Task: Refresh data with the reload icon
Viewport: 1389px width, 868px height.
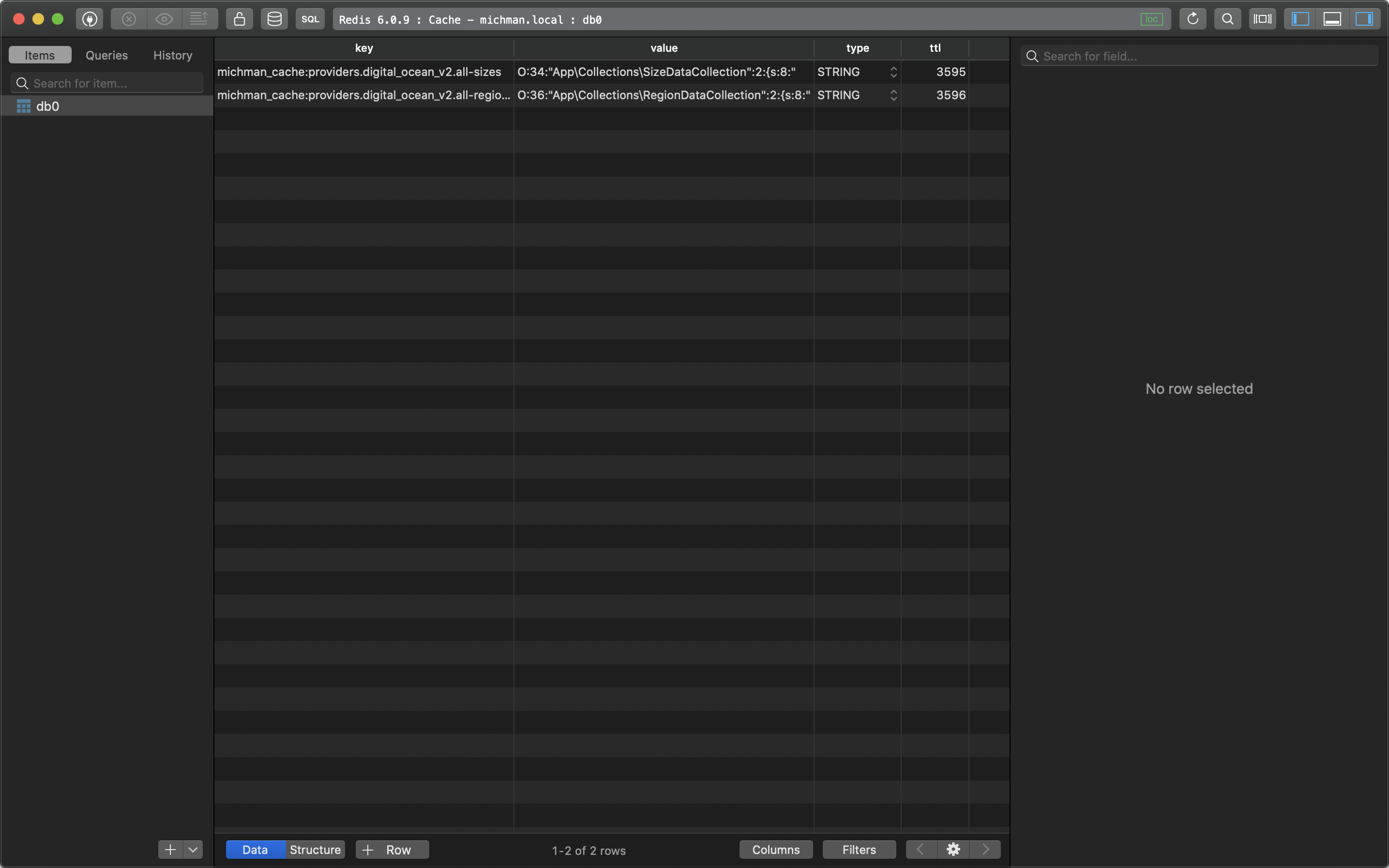Action: (1193, 19)
